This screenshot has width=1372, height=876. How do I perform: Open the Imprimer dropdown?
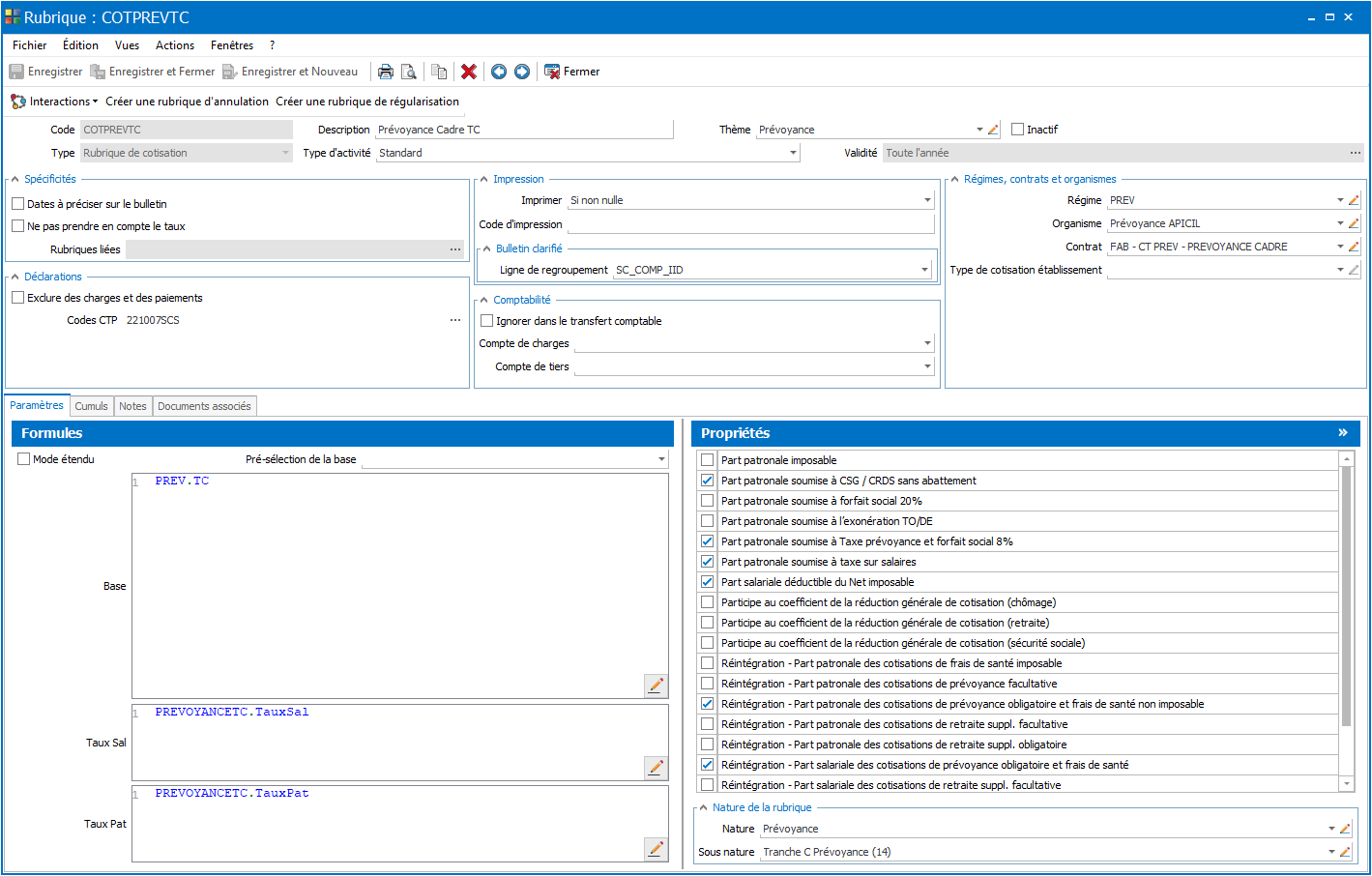click(927, 200)
